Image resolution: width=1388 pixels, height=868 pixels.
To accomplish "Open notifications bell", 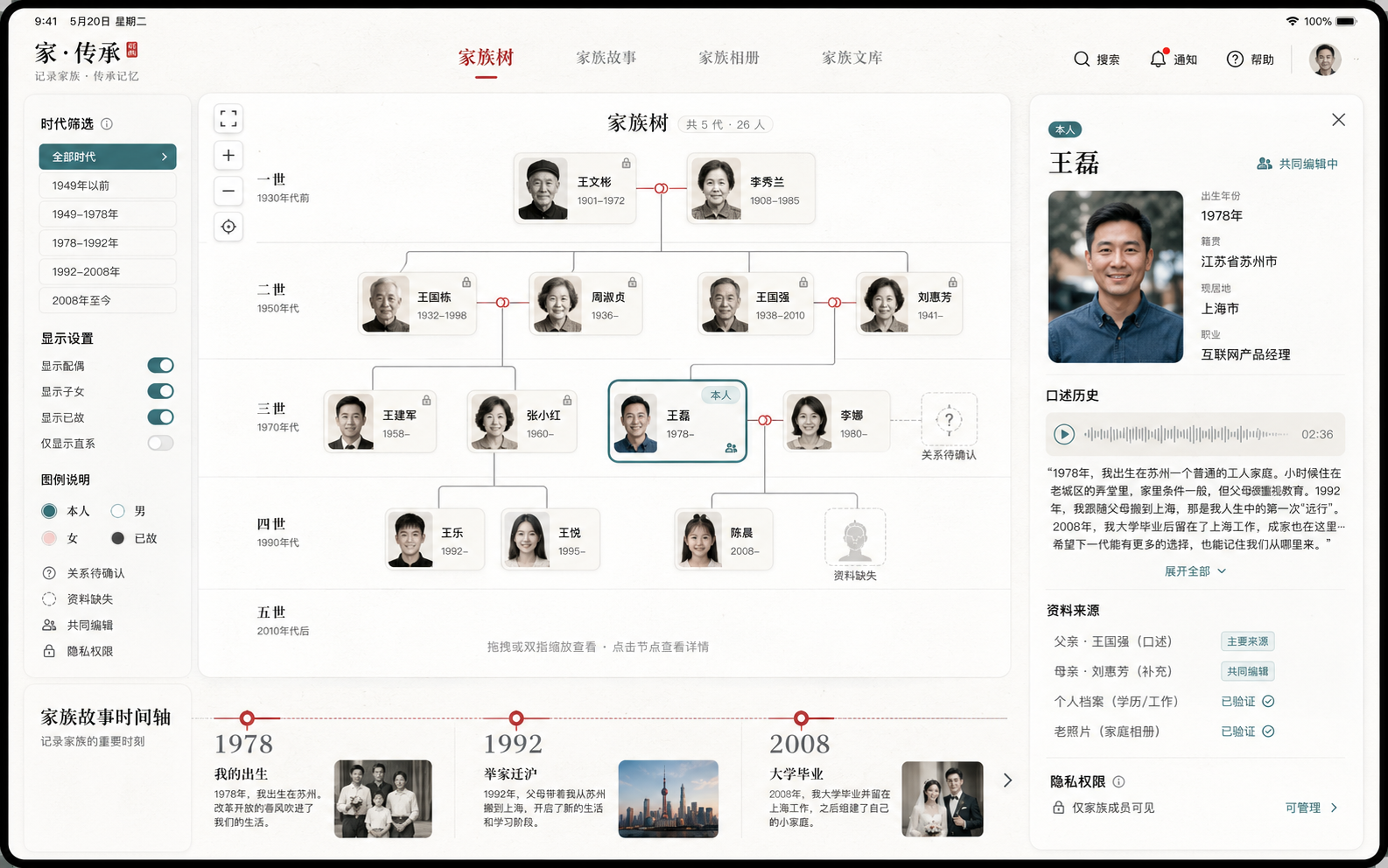I will click(1158, 59).
